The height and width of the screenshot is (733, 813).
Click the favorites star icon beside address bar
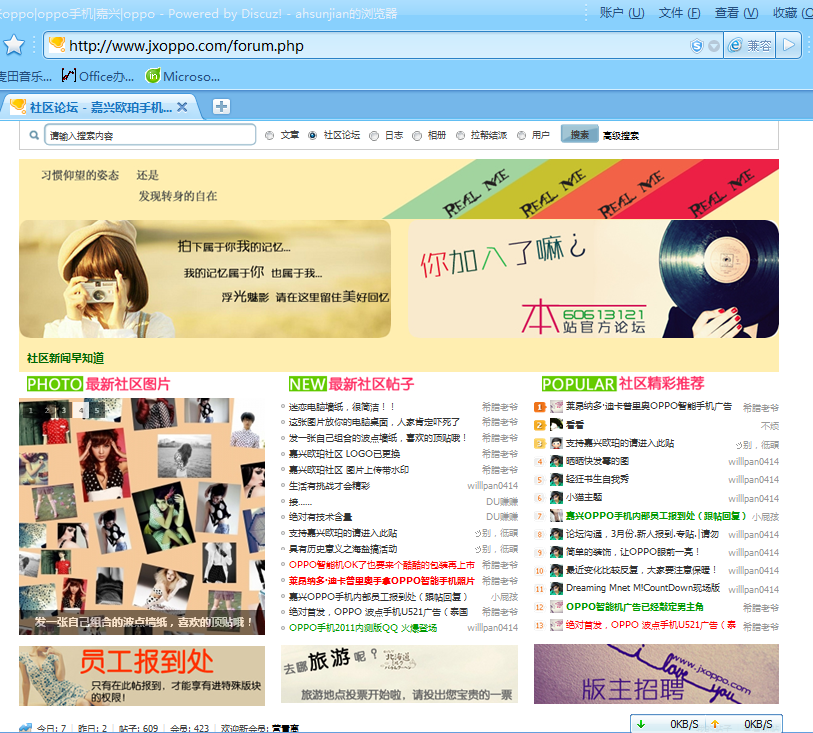(14, 45)
